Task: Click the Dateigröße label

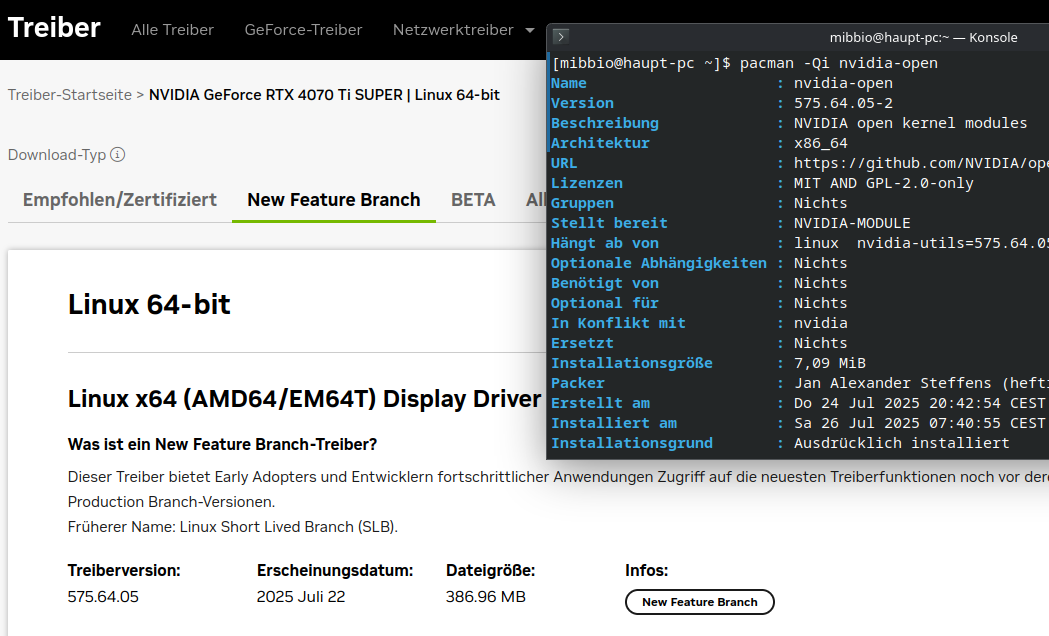Action: tap(490, 571)
